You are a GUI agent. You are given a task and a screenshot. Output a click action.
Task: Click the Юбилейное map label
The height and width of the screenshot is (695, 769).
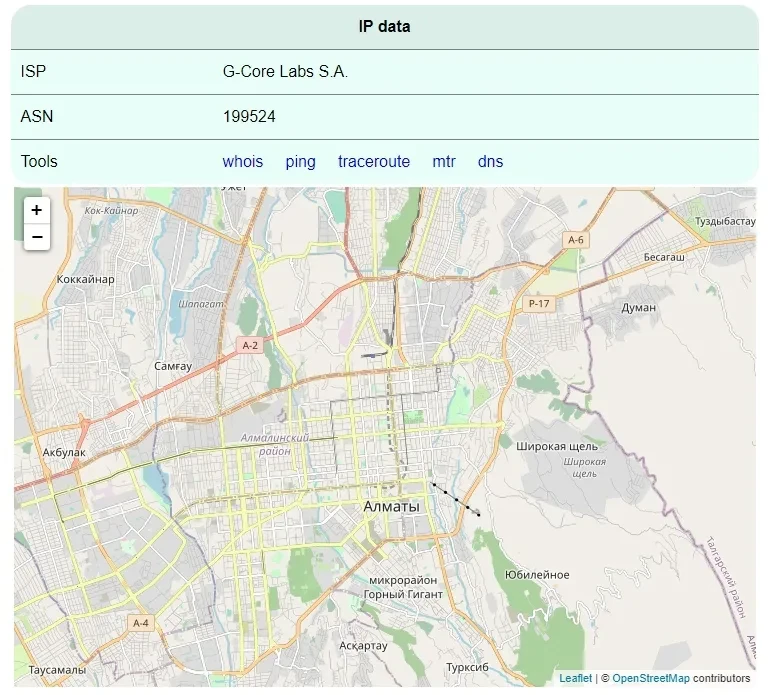click(537, 575)
